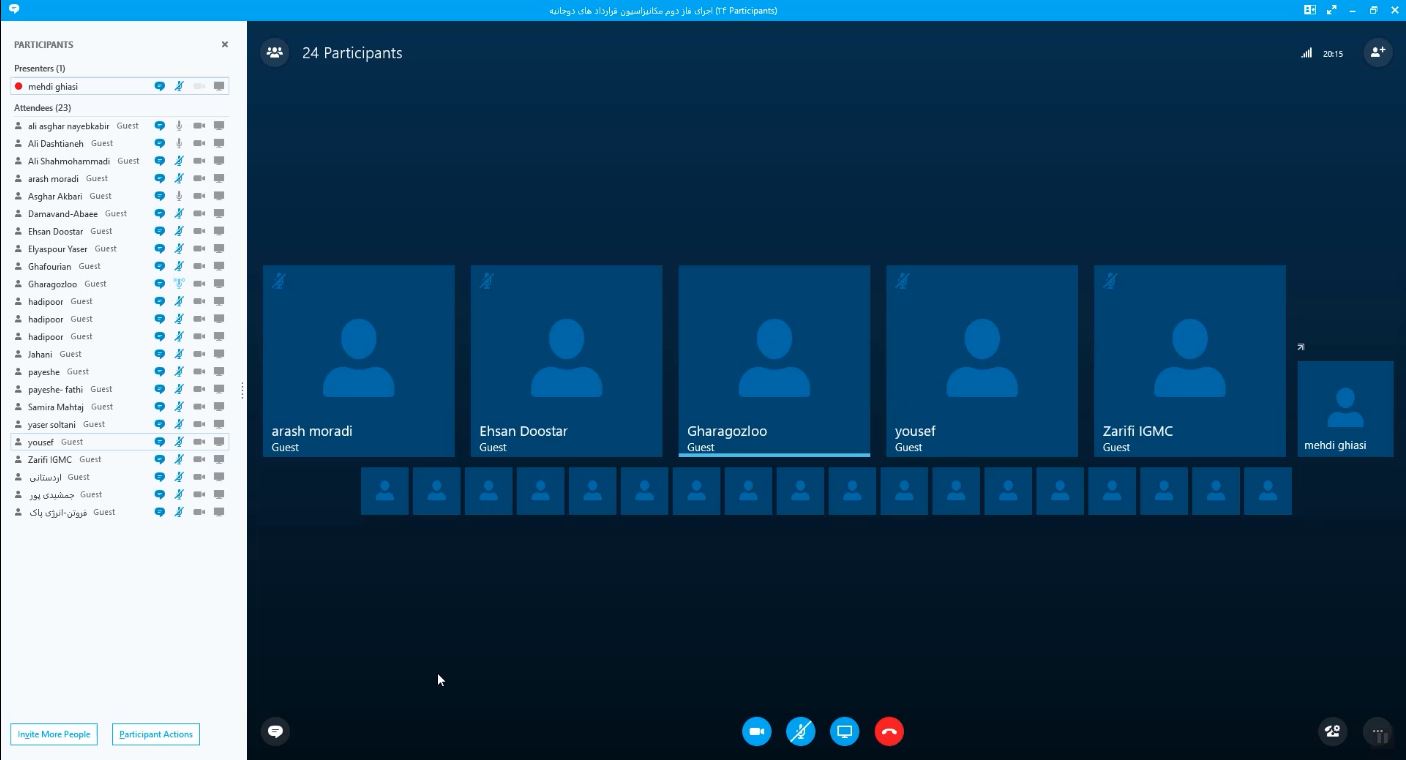Click the Participant Actions button
1406x760 pixels.
click(155, 734)
